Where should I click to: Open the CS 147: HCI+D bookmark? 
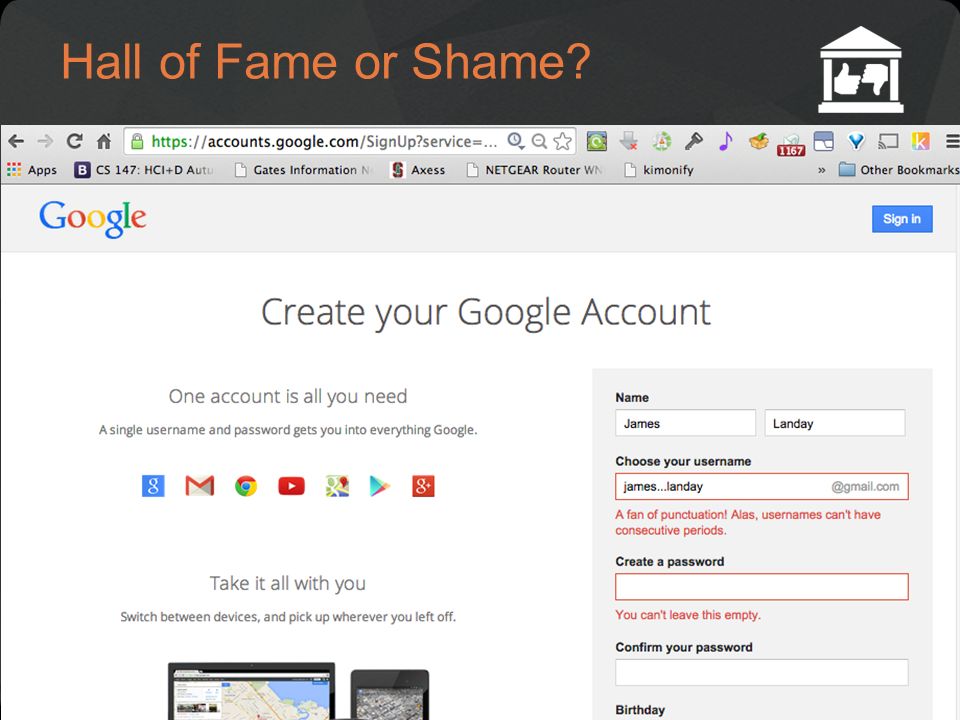144,170
